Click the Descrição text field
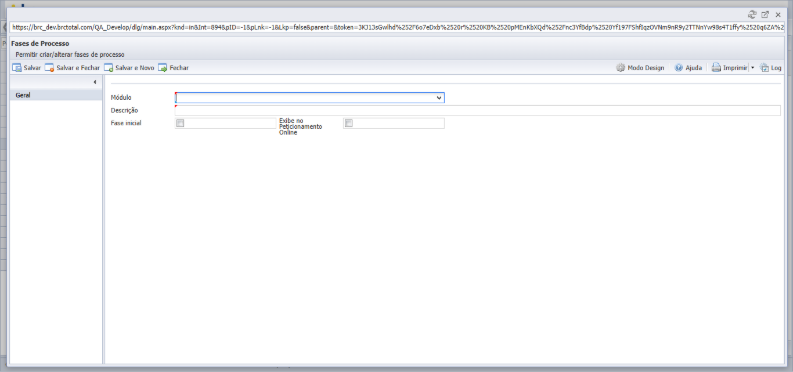 (x=477, y=110)
